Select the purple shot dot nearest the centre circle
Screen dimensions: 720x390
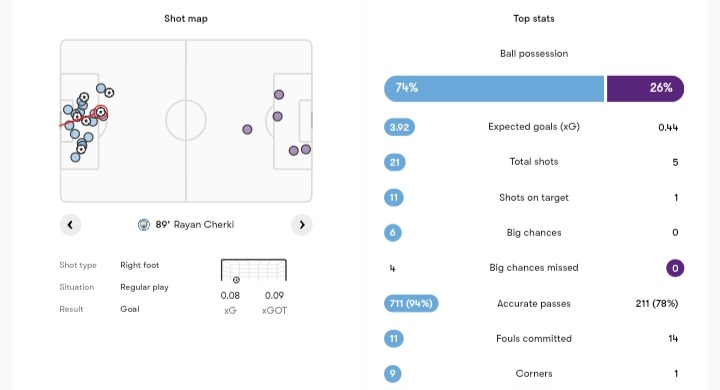click(x=247, y=130)
